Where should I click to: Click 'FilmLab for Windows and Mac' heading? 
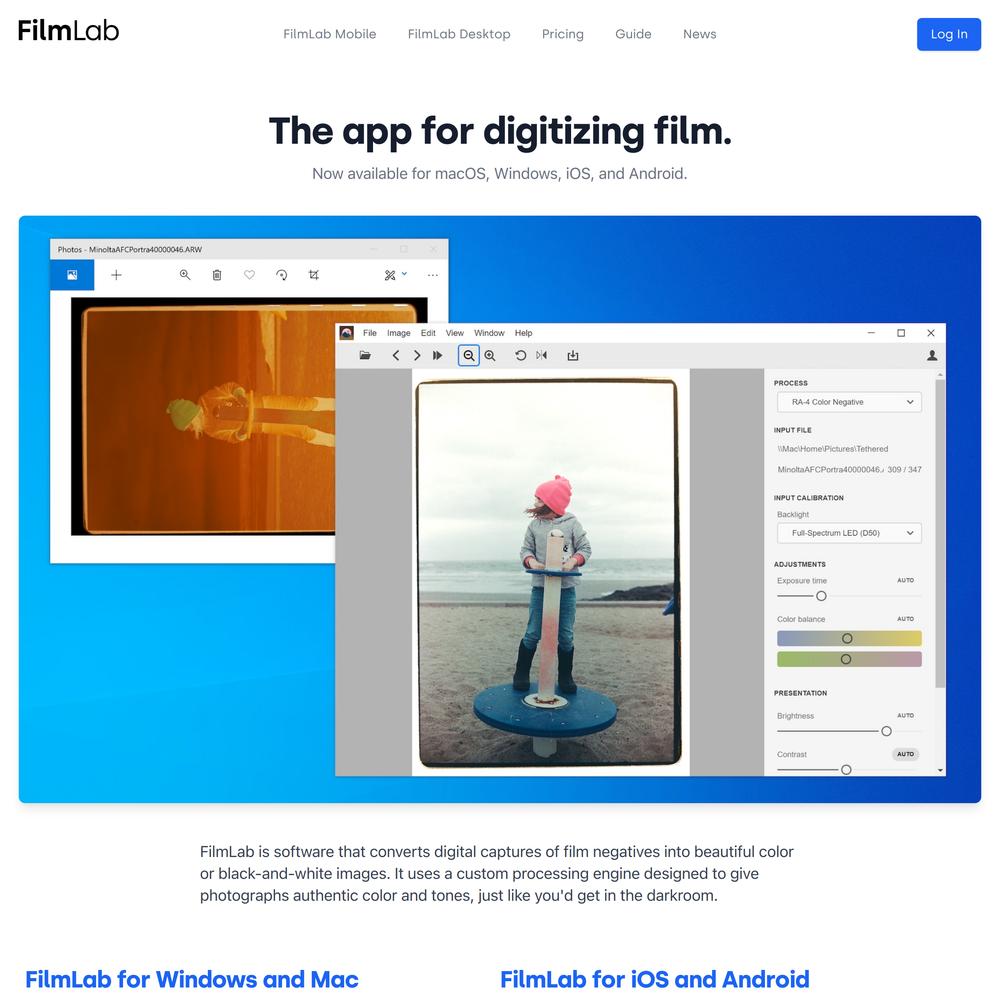click(x=191, y=979)
